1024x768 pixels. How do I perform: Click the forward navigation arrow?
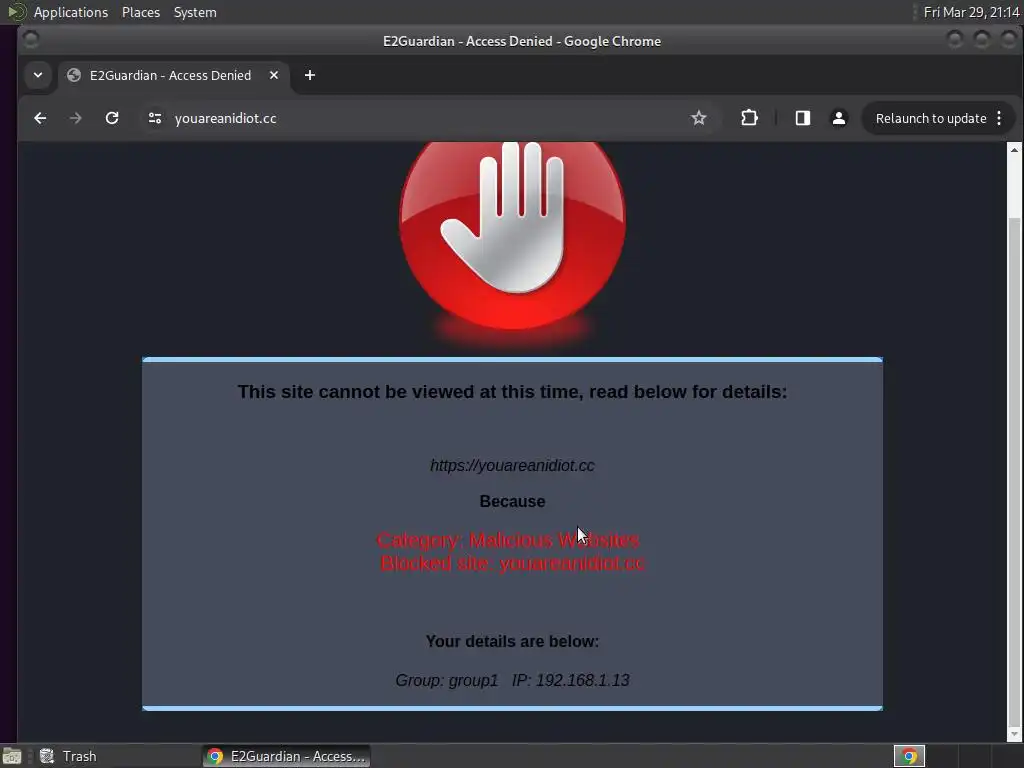point(76,118)
